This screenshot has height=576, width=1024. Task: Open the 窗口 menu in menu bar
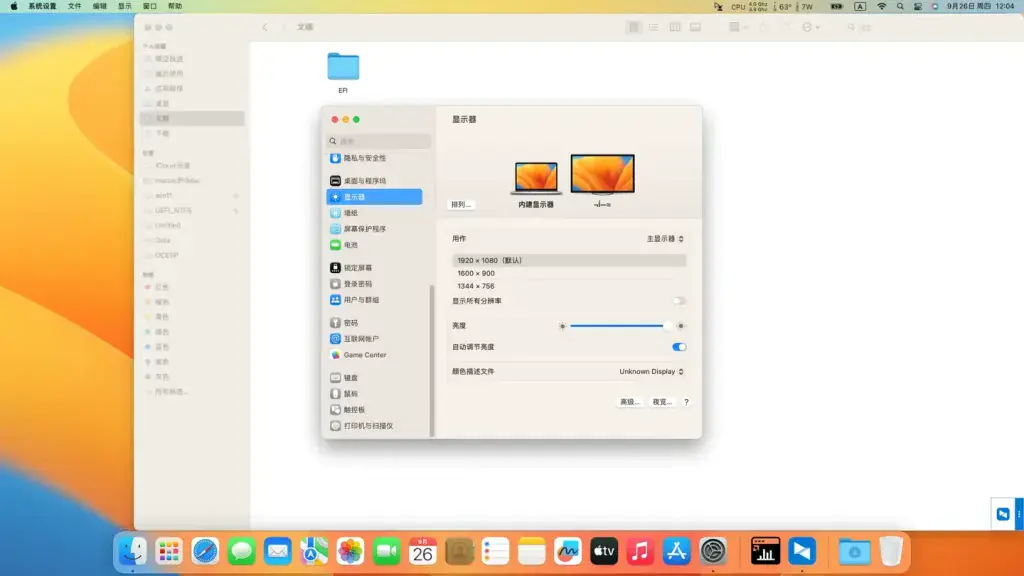[x=150, y=7]
